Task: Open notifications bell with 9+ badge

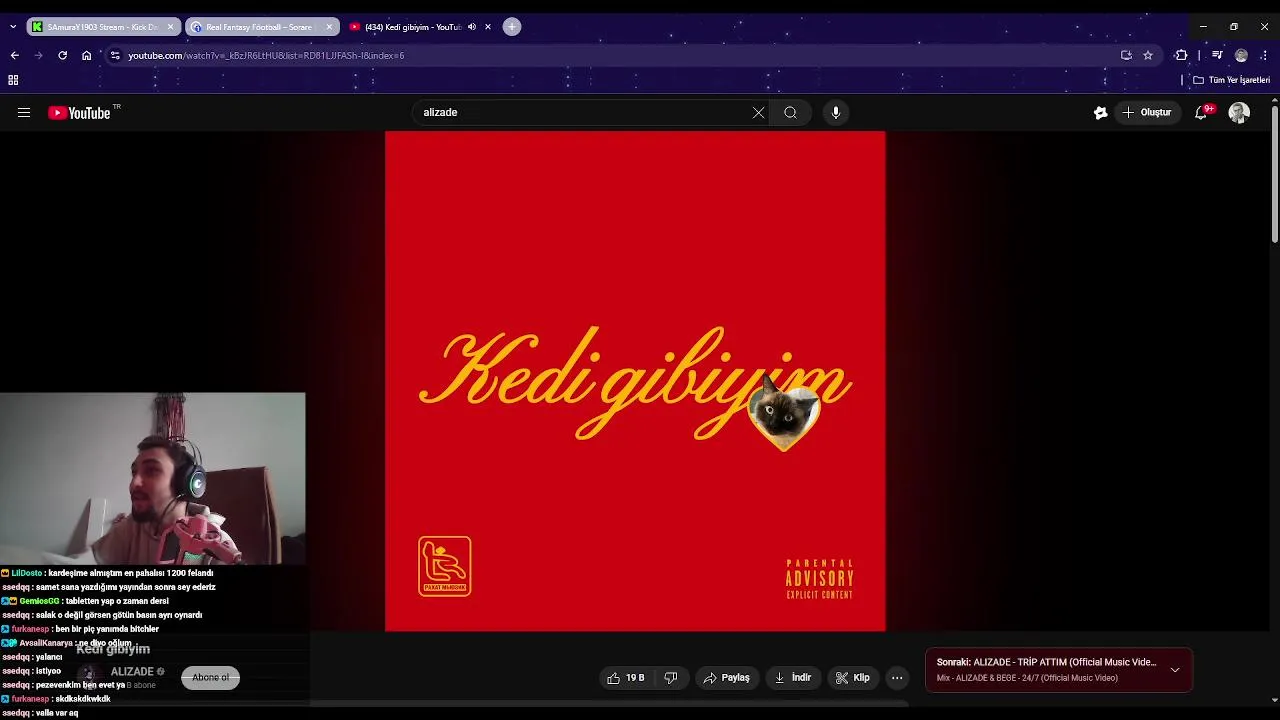Action: [x=1201, y=113]
